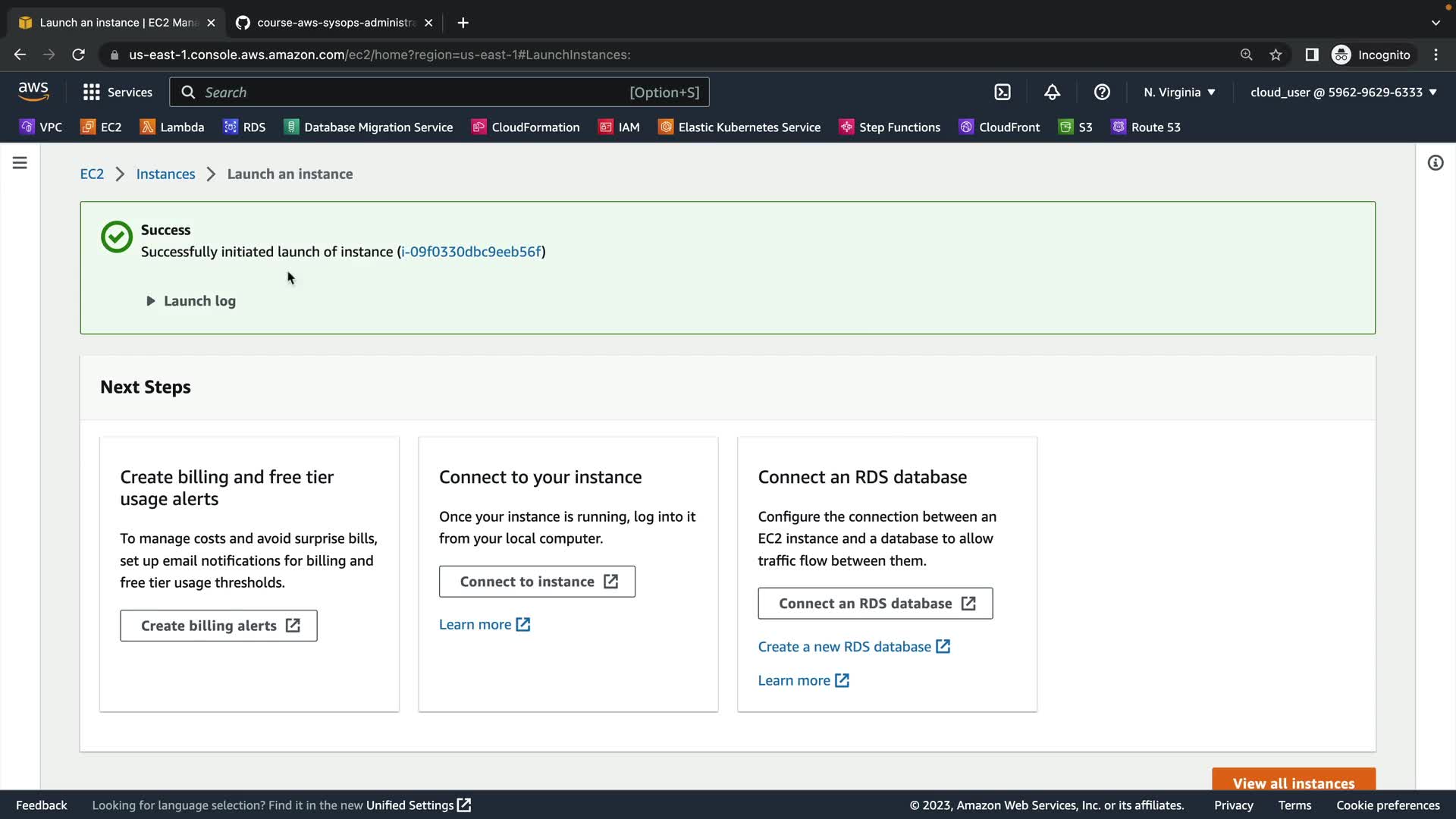Expand the Launch log section
Viewport: 1456px width, 819px height.
(x=191, y=301)
